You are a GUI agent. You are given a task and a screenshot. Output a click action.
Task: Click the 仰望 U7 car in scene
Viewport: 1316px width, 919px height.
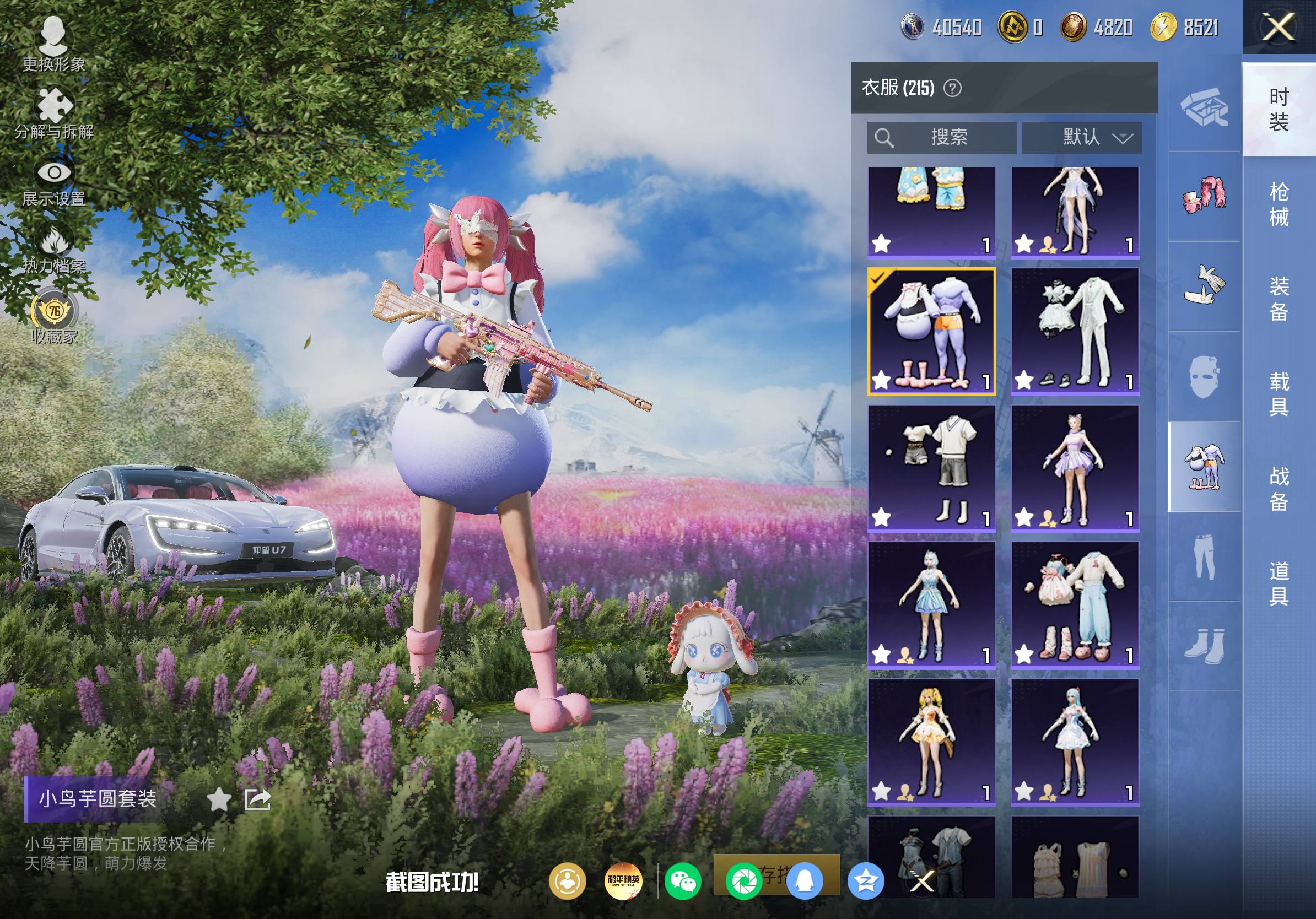[177, 525]
